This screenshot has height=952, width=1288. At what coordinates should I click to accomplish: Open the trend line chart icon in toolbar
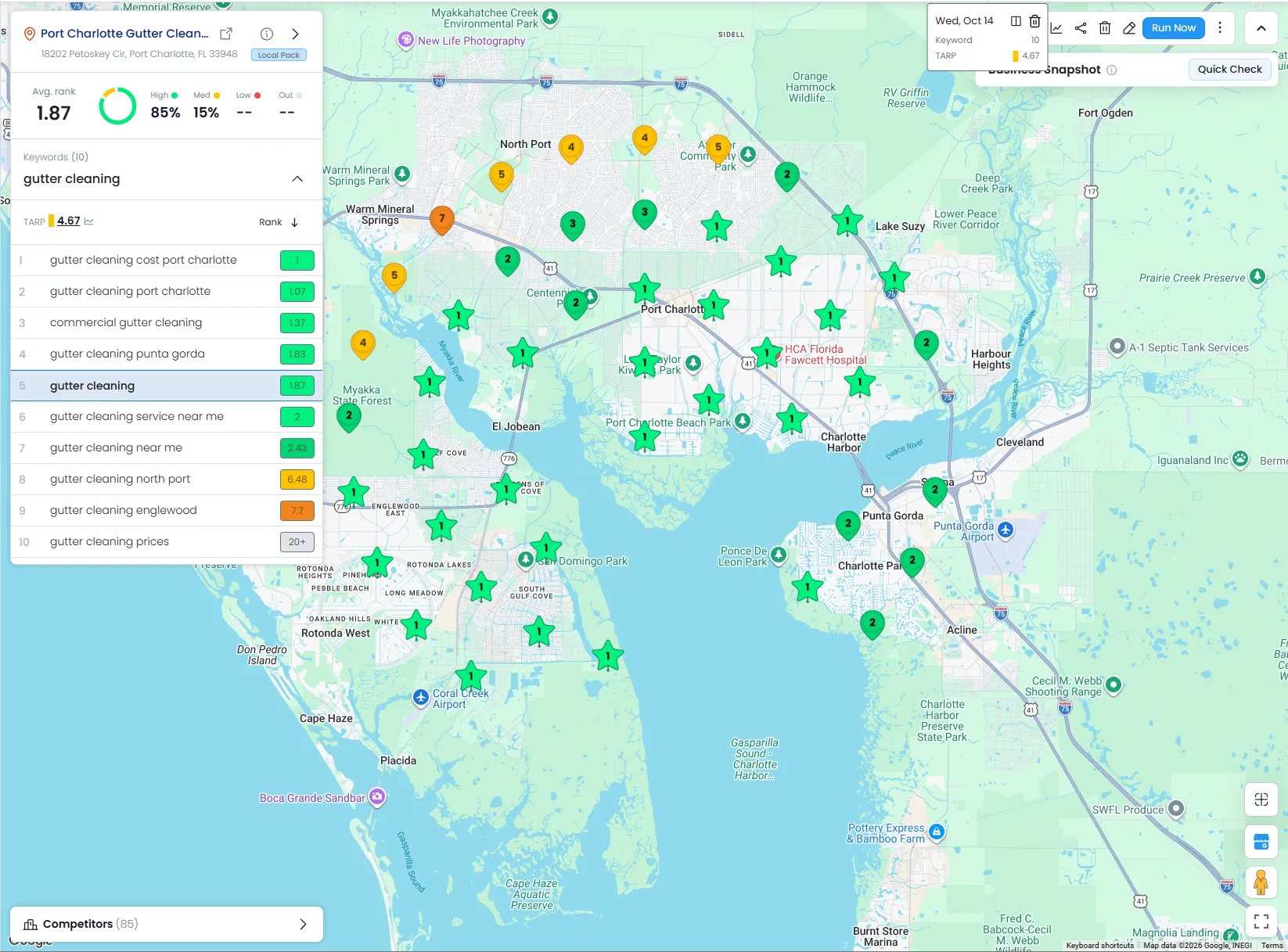click(x=1056, y=28)
